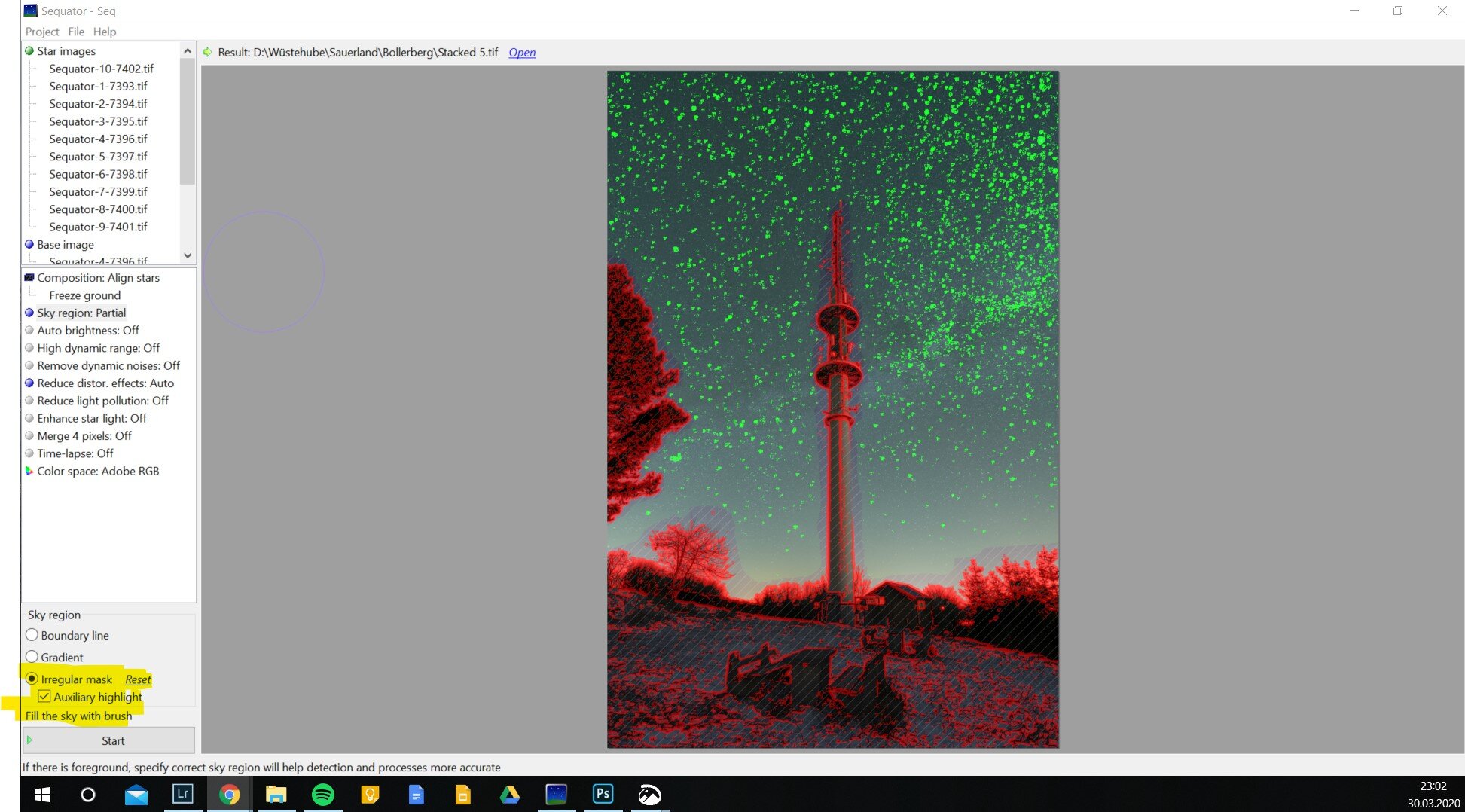Toggle Enhance star light setting
The image size is (1465, 812).
[92, 418]
